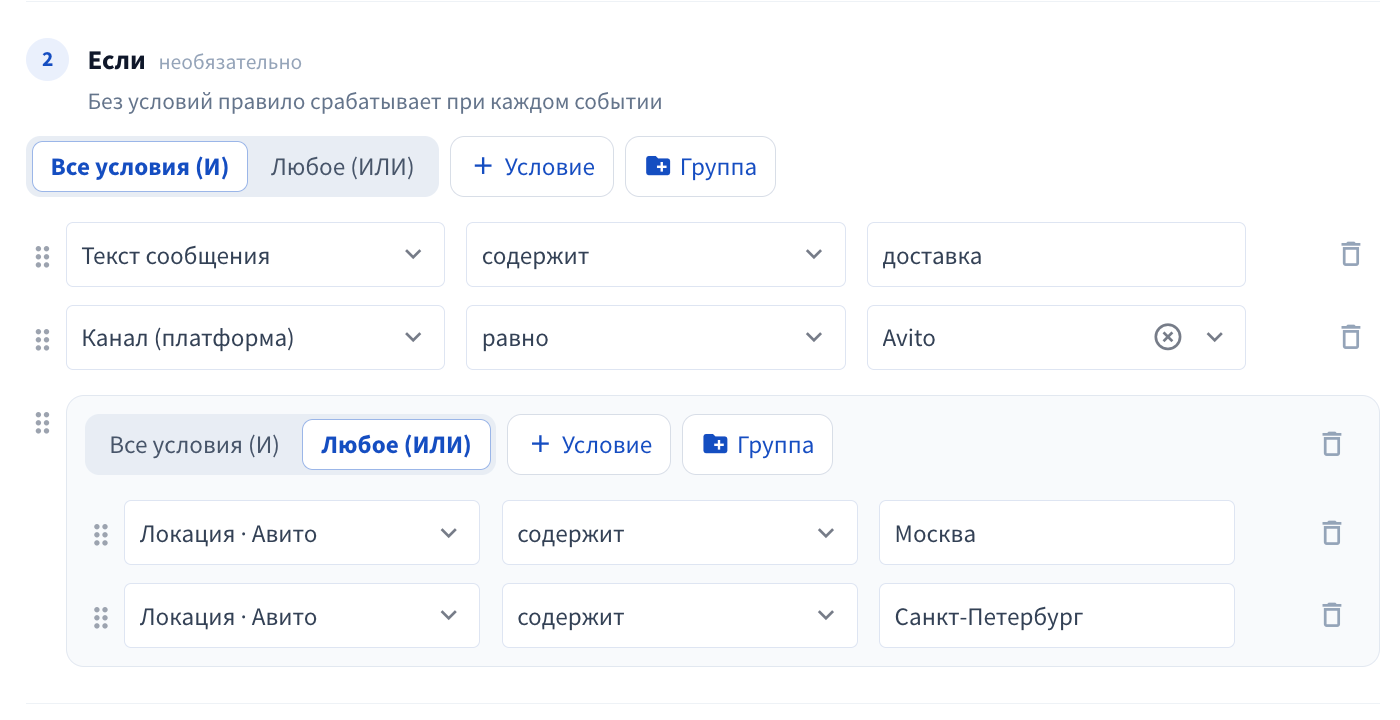Select nested group's 'Любое (ИЛИ)' option

point(396,444)
